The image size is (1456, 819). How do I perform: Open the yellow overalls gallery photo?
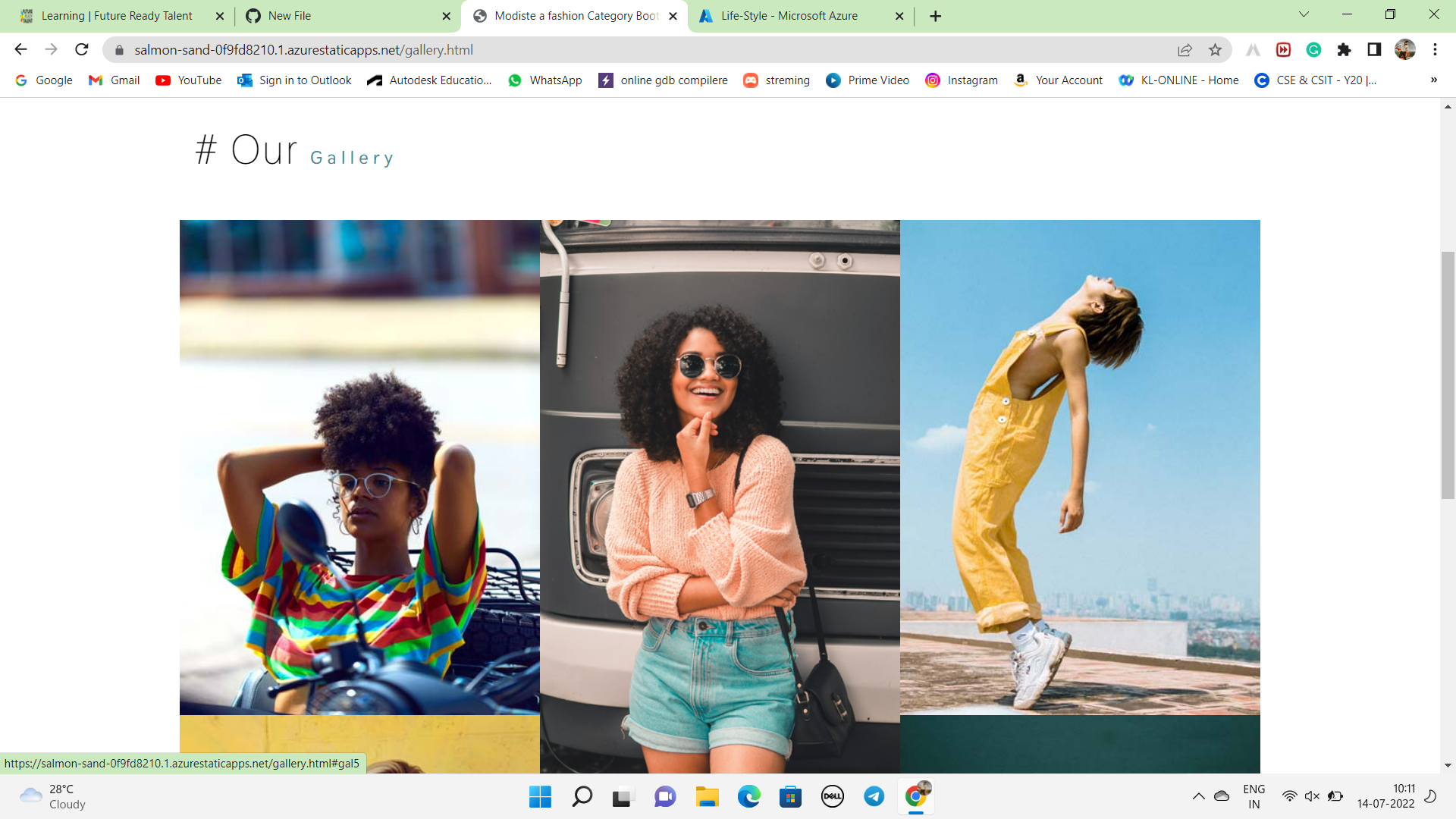[1080, 467]
